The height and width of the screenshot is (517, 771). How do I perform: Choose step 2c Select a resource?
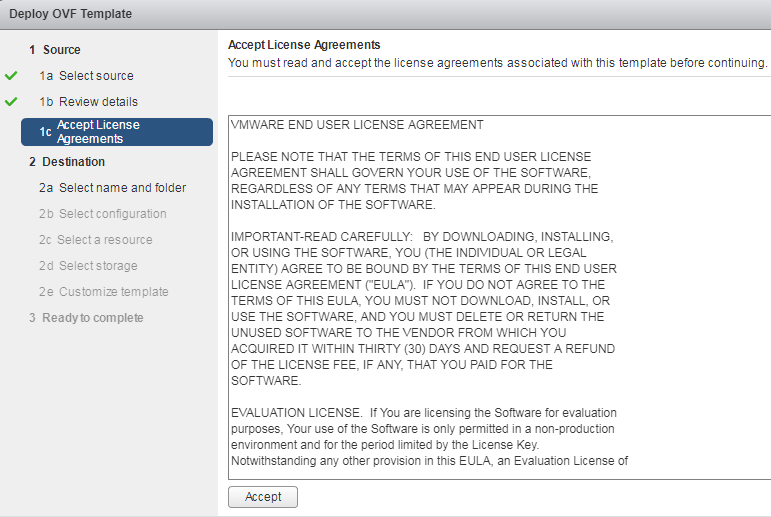[96, 240]
